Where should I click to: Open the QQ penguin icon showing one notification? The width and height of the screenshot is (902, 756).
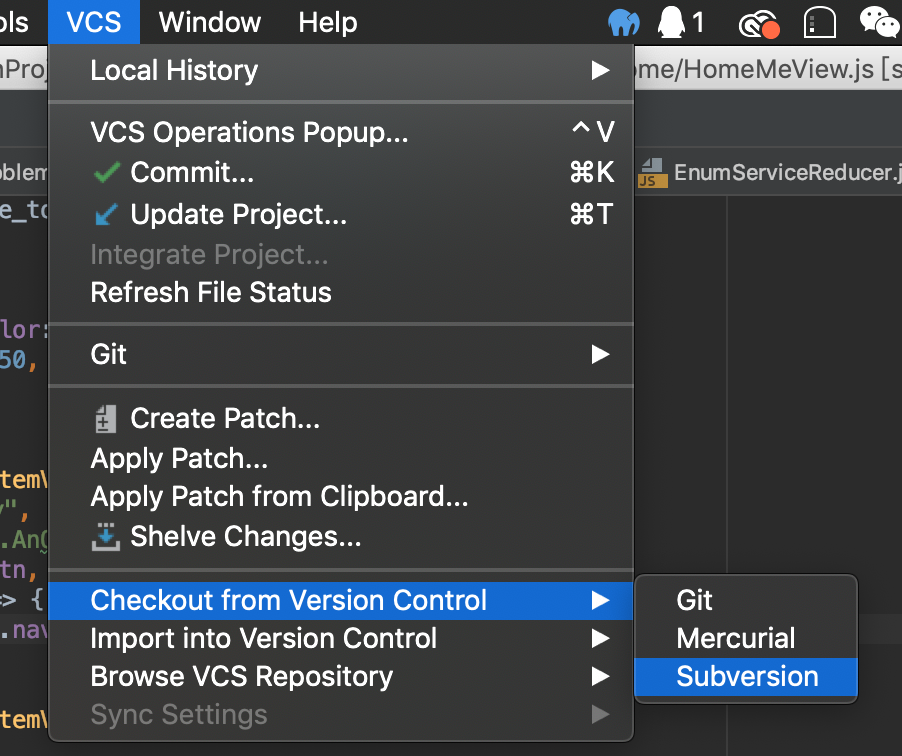pos(671,22)
